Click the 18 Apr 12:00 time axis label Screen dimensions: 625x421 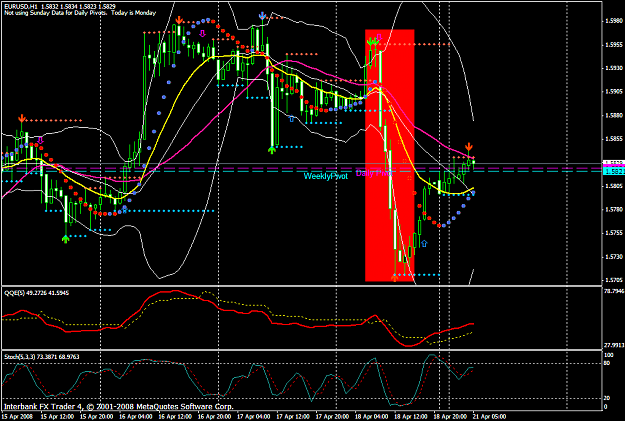pyautogui.click(x=411, y=417)
